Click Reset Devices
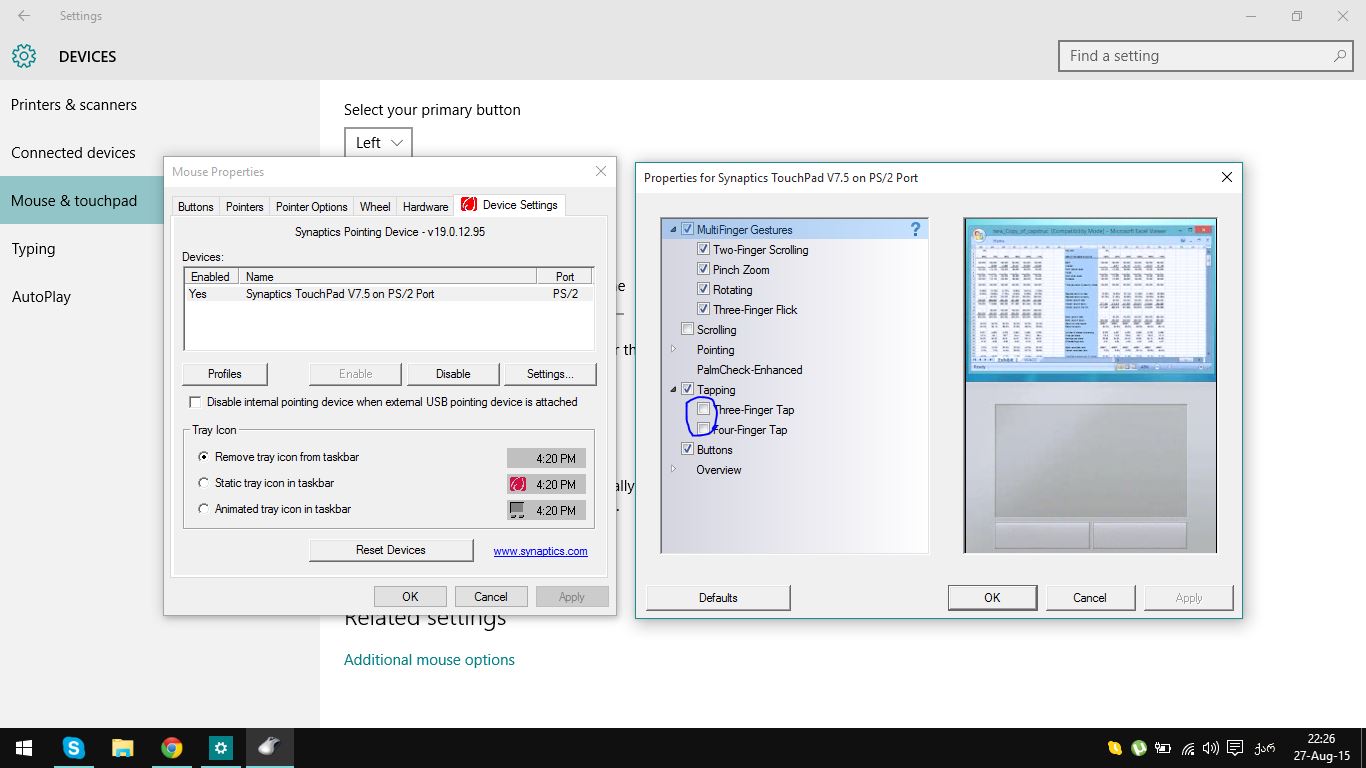 pyautogui.click(x=391, y=550)
